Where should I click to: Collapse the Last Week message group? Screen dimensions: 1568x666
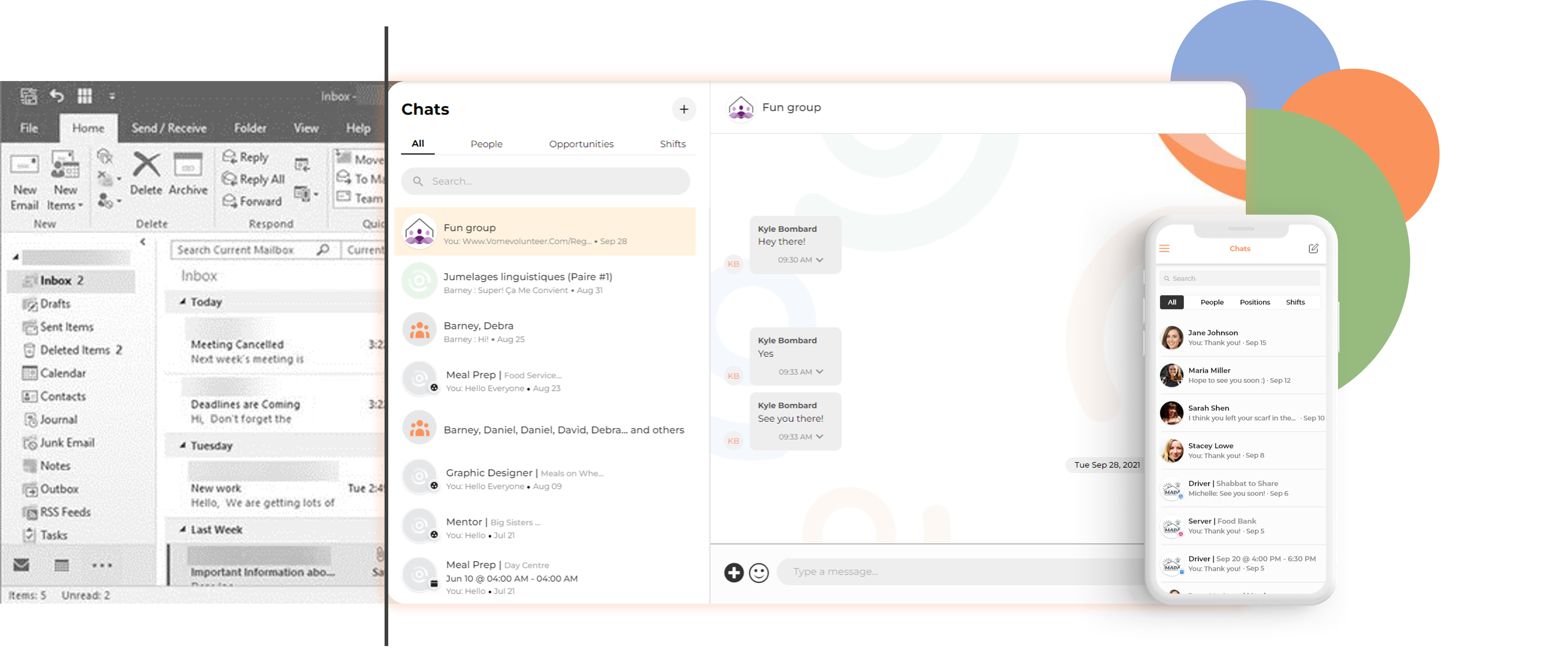point(183,529)
